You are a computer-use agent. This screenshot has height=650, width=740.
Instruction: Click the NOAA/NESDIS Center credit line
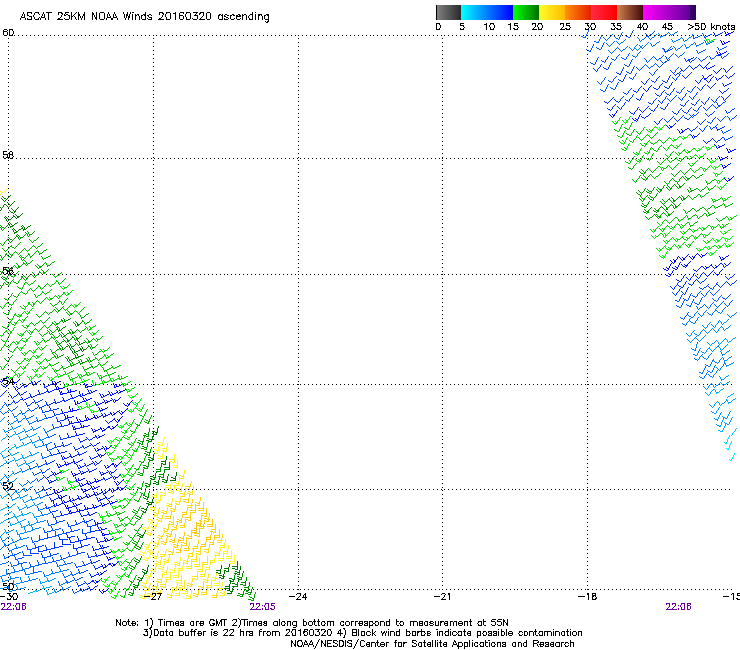pyautogui.click(x=432, y=644)
